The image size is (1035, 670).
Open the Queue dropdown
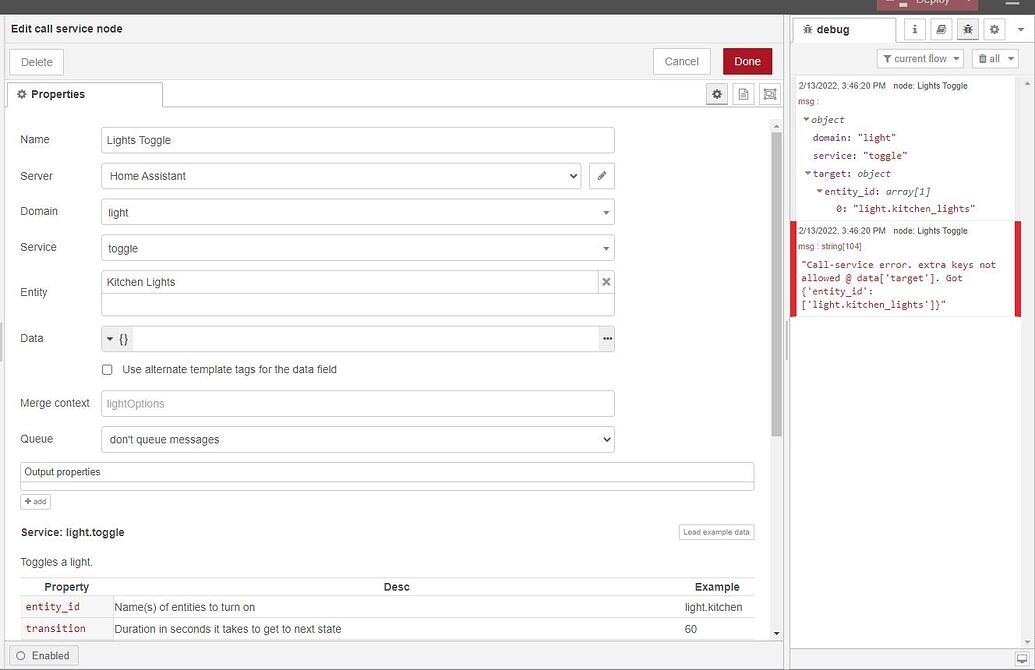(357, 438)
